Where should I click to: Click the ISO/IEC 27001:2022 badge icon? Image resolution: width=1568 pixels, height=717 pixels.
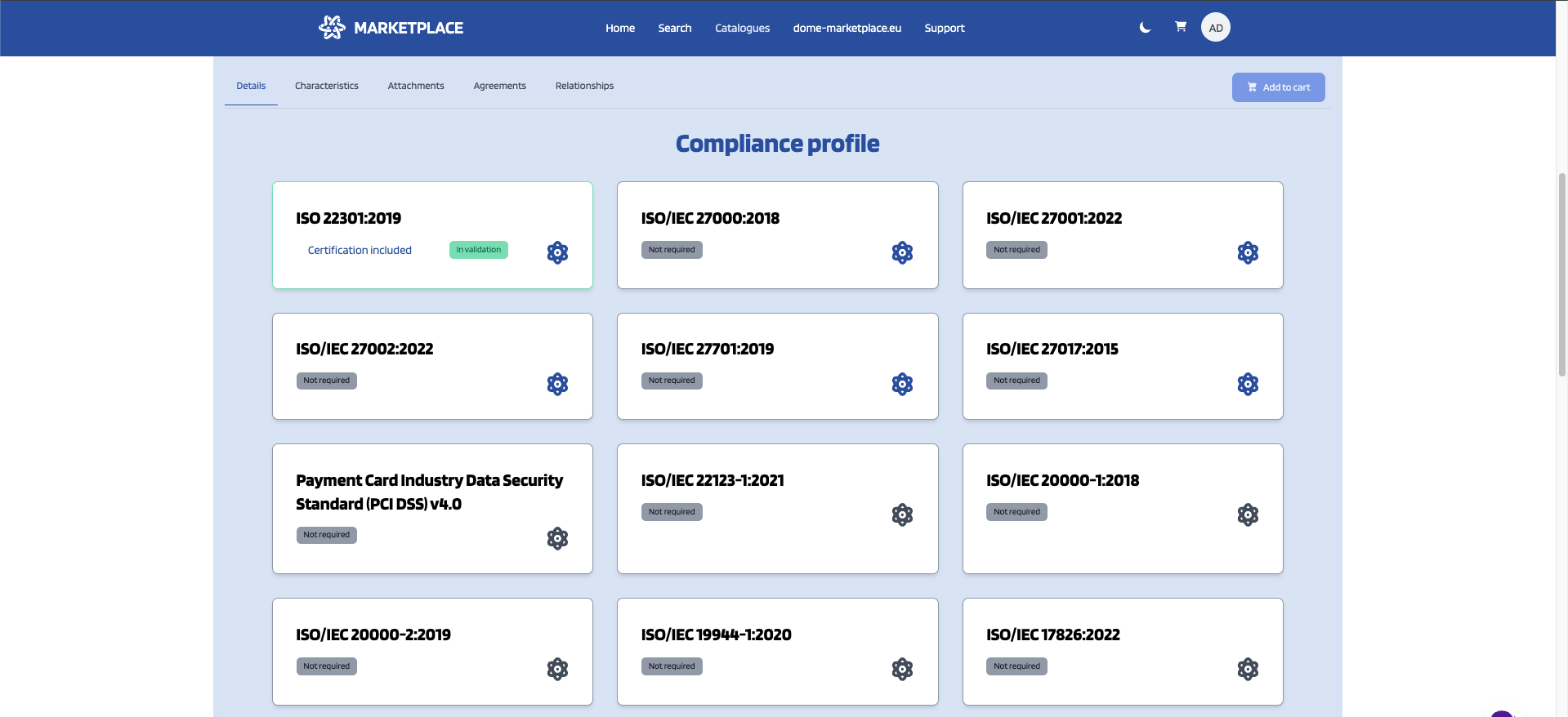[x=1248, y=252]
